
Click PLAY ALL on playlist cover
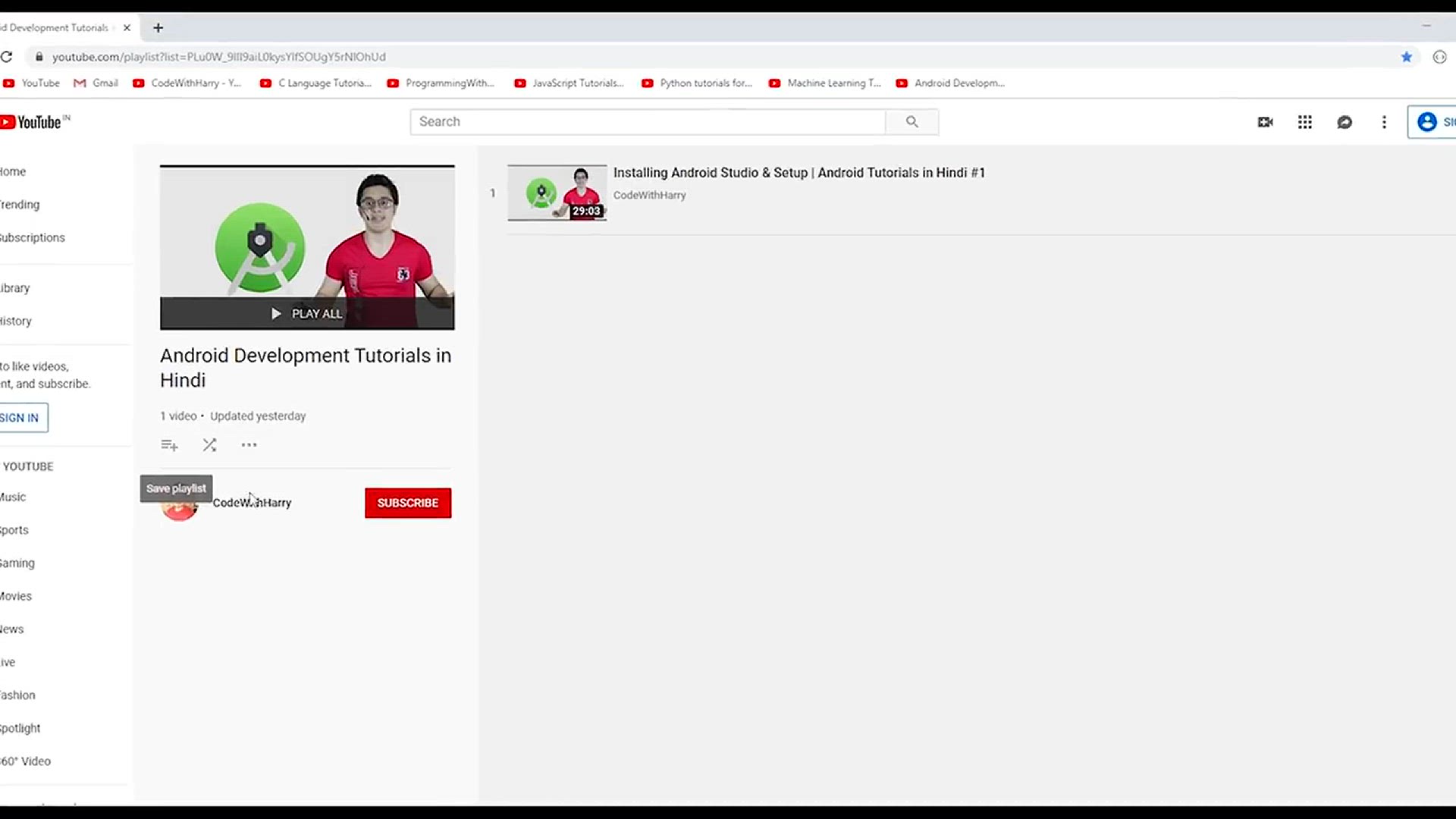point(307,313)
